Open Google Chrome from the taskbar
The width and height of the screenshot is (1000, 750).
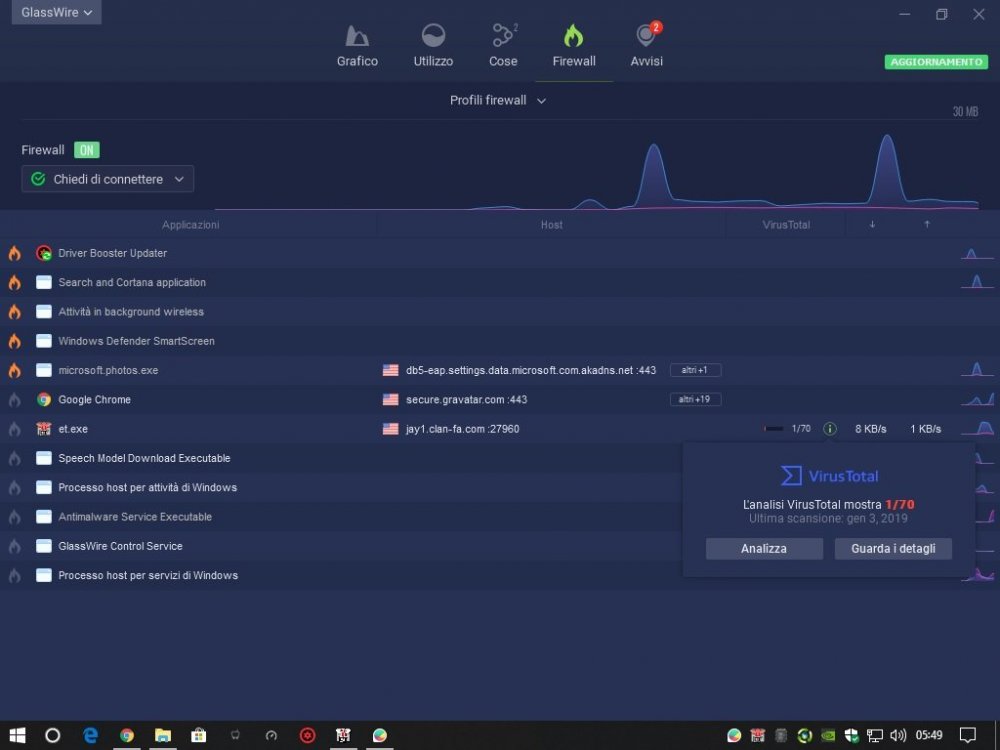(x=127, y=735)
